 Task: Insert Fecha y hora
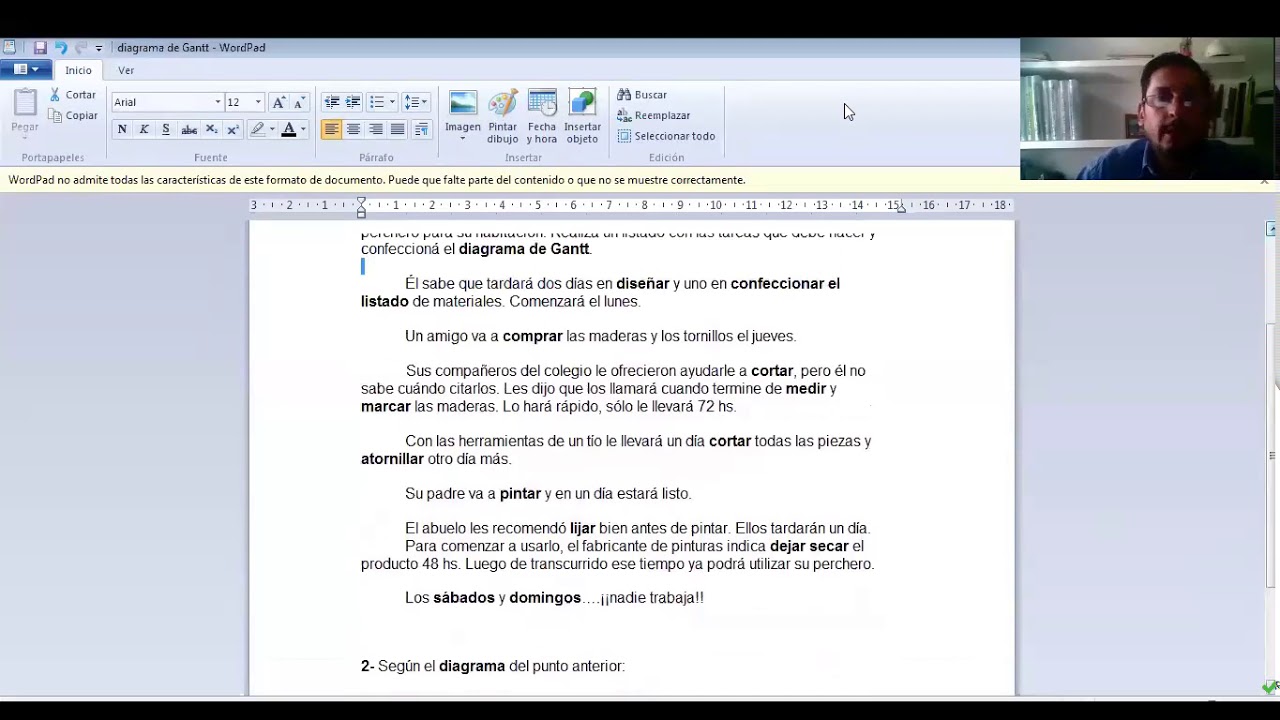[542, 117]
